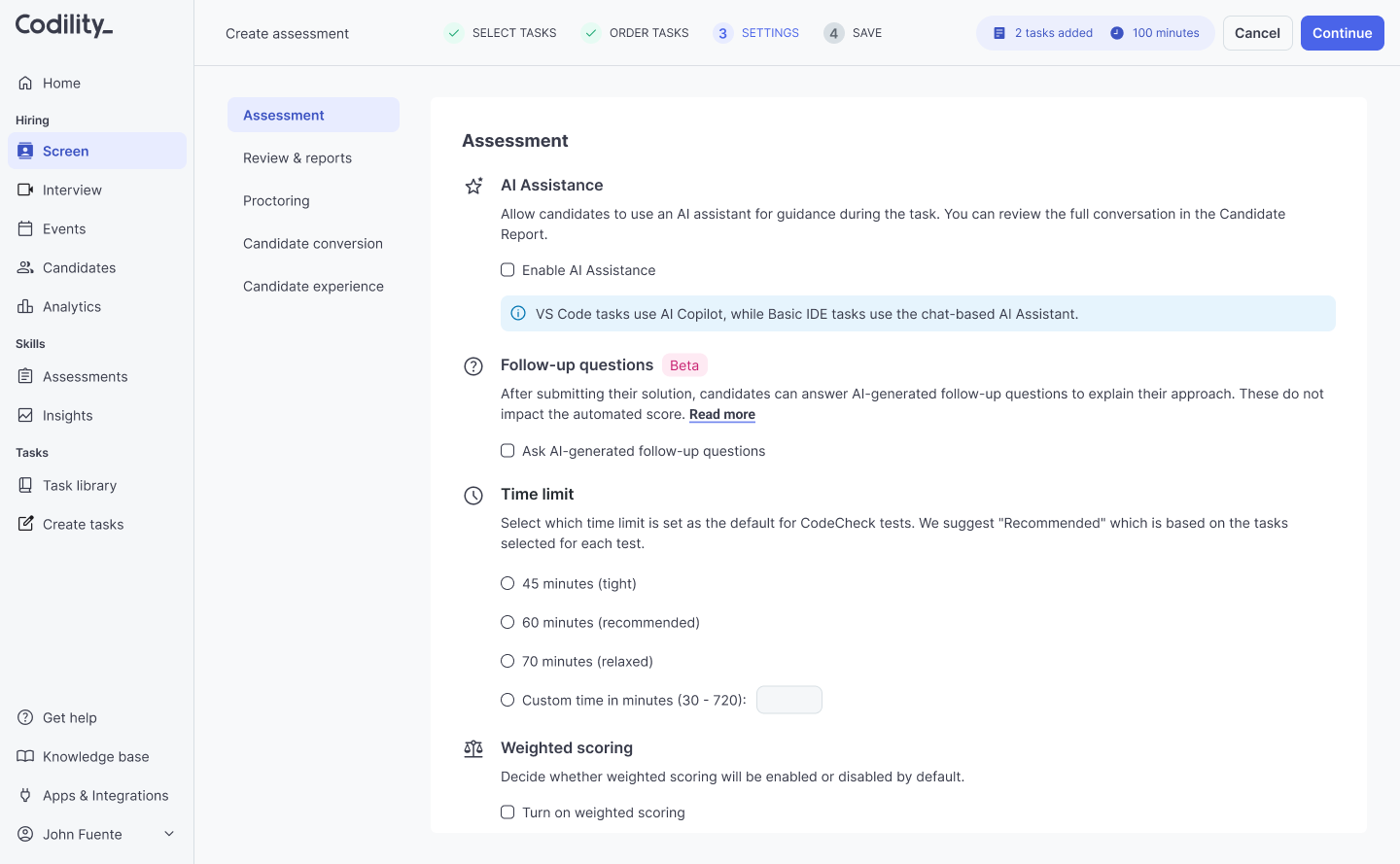Check Ask AI-generated follow-up questions
Viewport: 1400px width, 864px height.
tap(507, 450)
